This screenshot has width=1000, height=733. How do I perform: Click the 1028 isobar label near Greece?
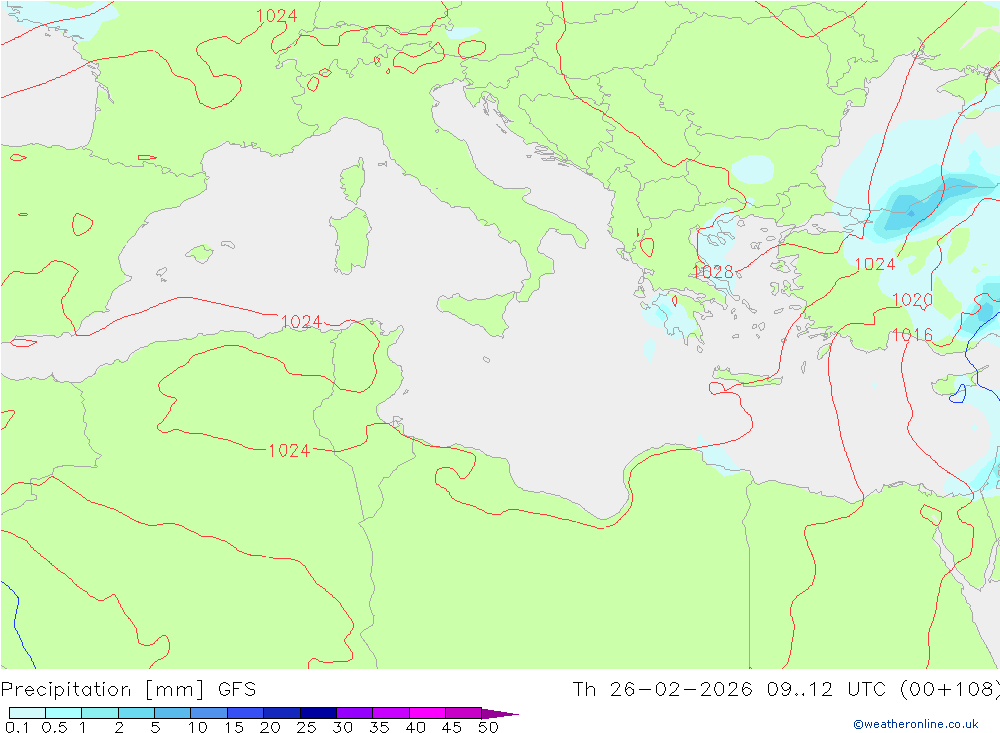(x=713, y=272)
